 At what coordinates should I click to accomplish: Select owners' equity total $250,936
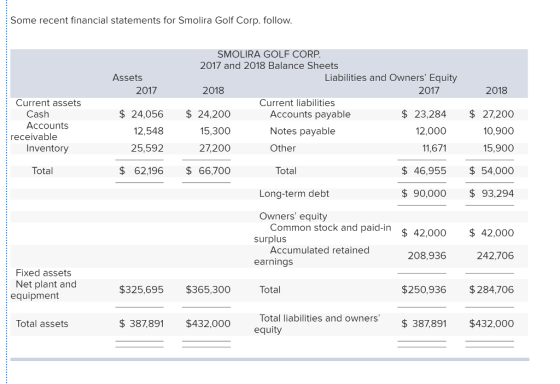(x=424, y=289)
